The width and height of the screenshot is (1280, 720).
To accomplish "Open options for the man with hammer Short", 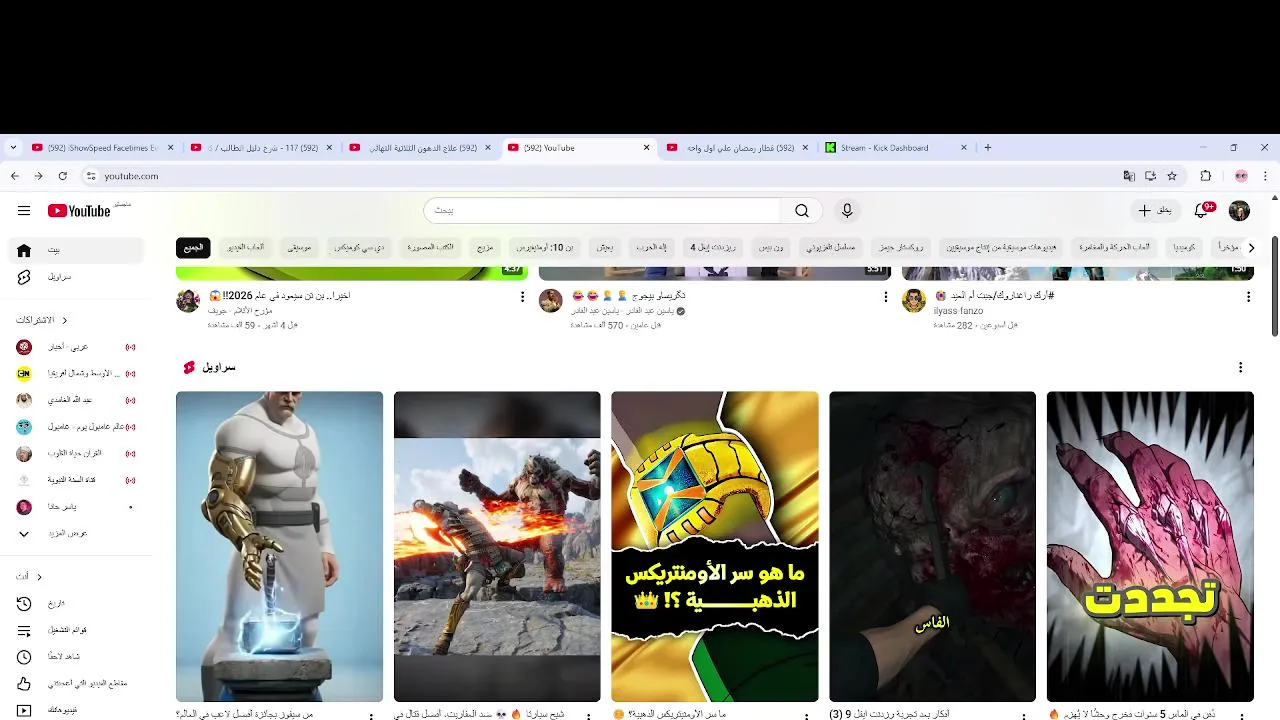I will click(370, 716).
